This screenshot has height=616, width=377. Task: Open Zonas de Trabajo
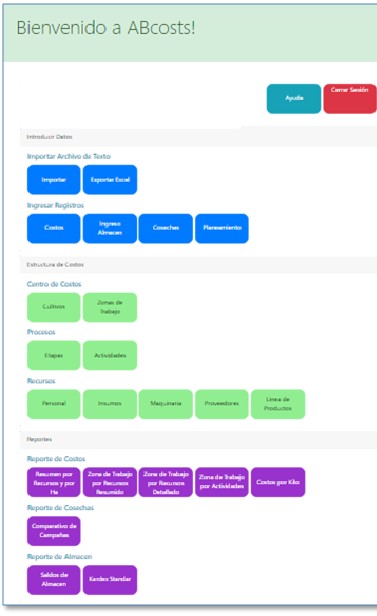pos(110,307)
